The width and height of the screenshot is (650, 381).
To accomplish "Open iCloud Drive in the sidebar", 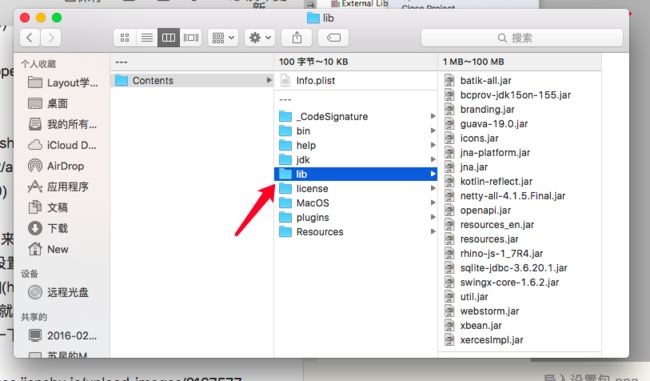I will coord(63,145).
